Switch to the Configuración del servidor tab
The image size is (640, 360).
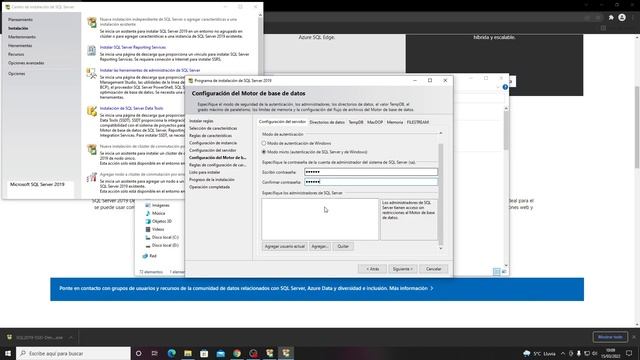pos(282,122)
